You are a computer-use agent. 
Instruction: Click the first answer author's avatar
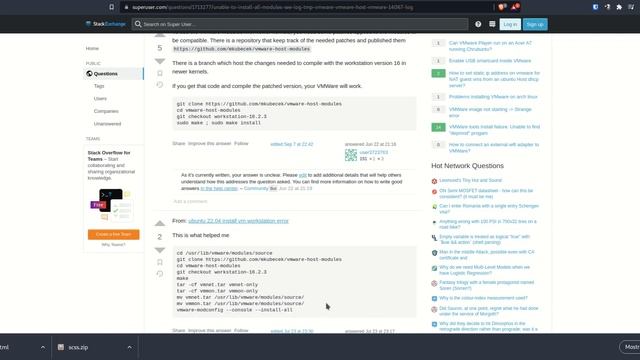[351, 155]
